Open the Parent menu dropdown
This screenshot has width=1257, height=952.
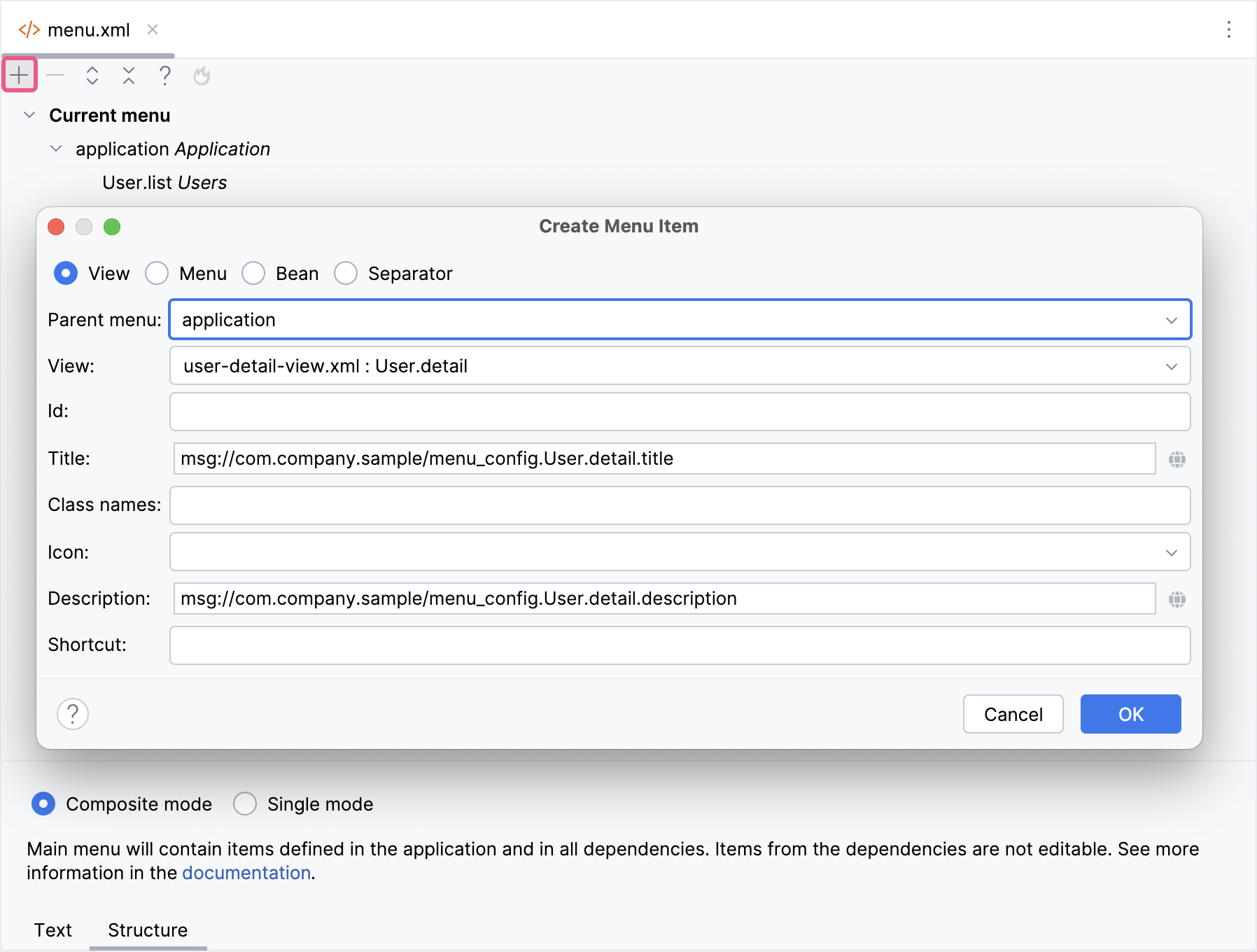tap(1171, 320)
